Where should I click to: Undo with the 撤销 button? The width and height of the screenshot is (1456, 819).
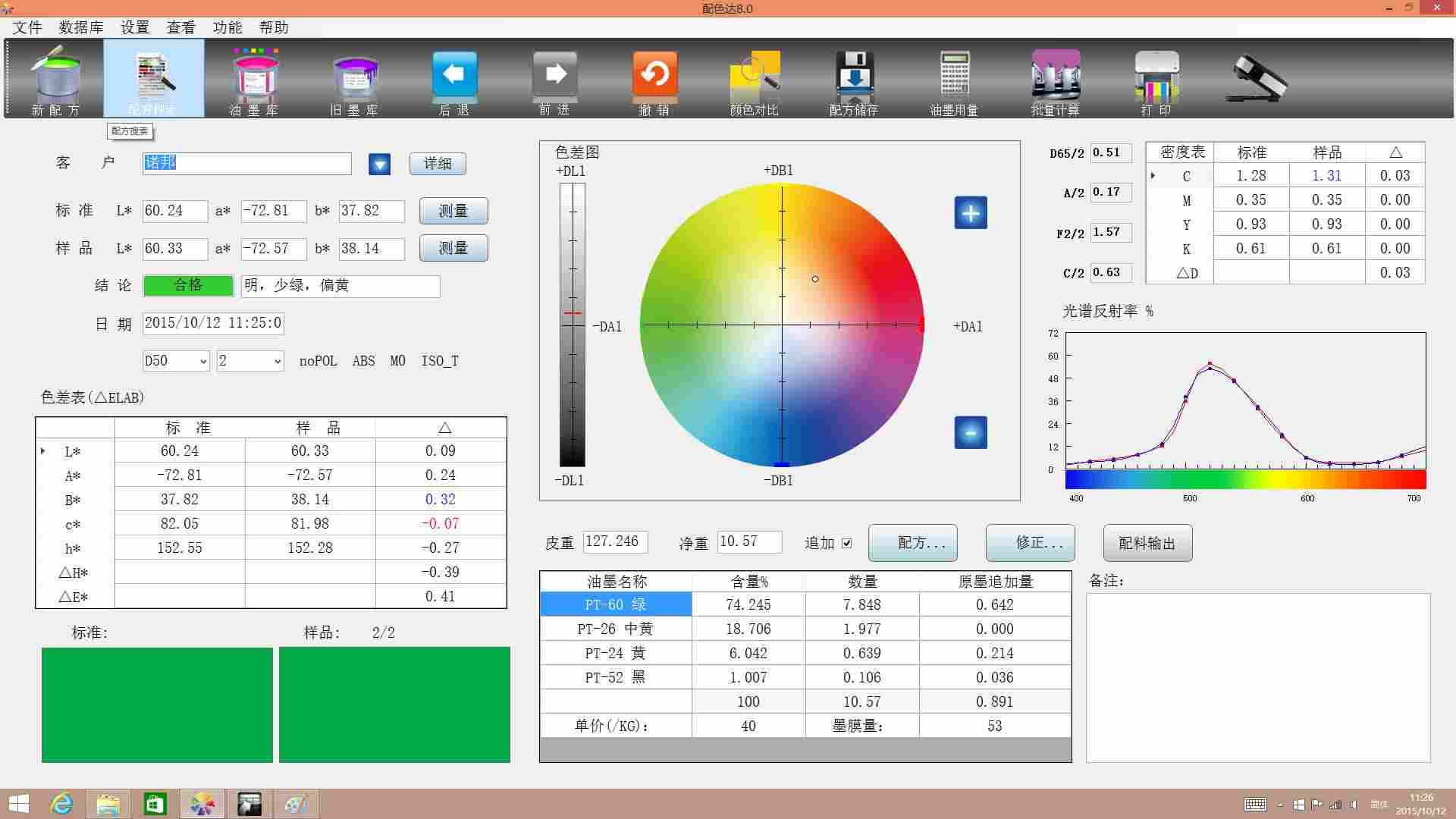[x=654, y=80]
